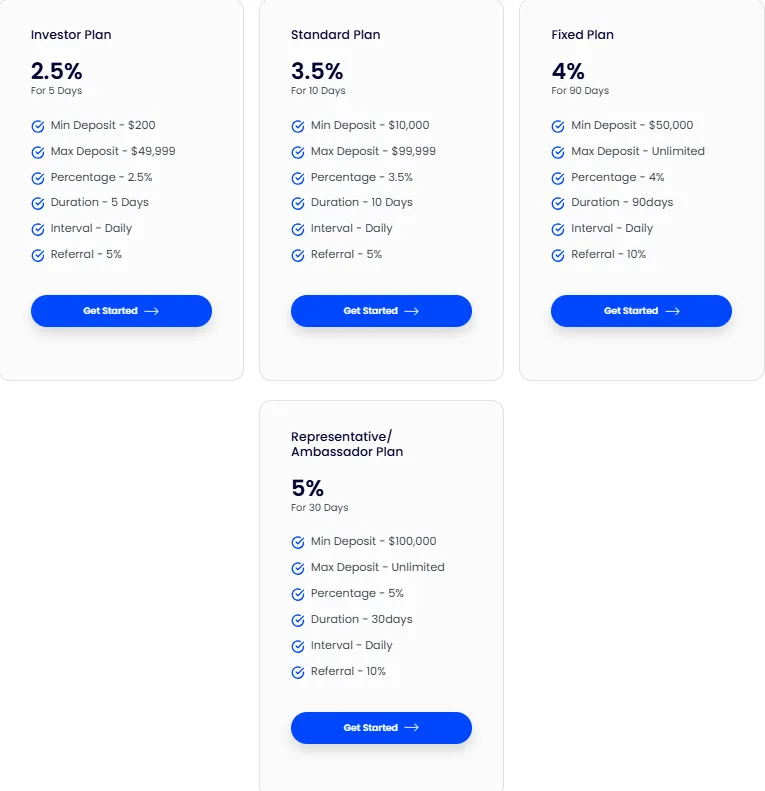Click check icon beside Min Deposit - $200
The image size is (765, 791).
pyautogui.click(x=38, y=127)
